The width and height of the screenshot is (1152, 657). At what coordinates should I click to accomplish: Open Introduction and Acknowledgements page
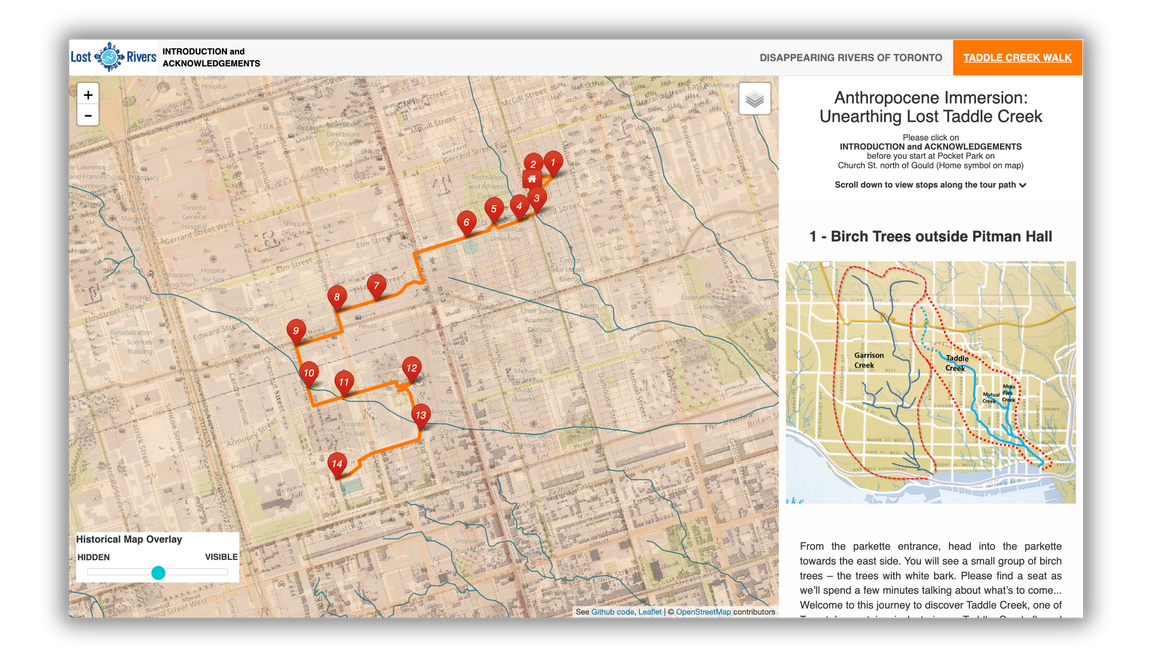tap(211, 57)
